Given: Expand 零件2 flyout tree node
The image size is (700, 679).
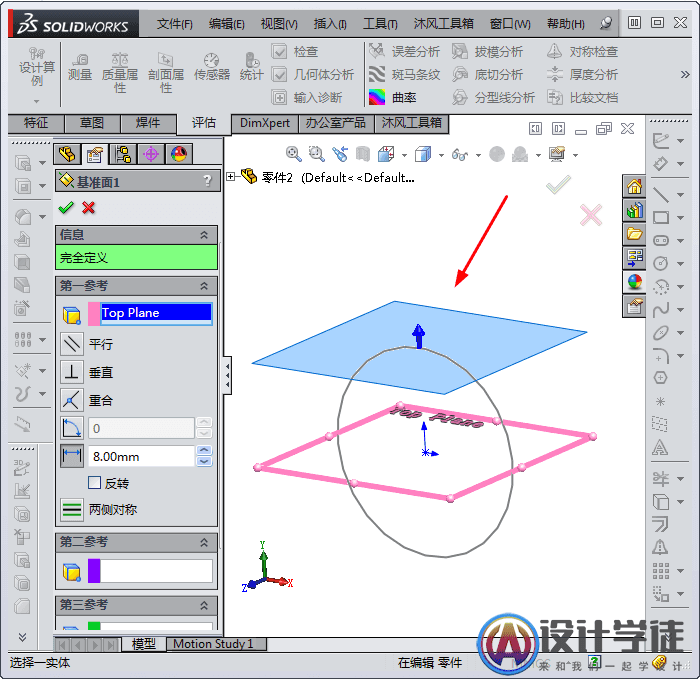Looking at the screenshot, I should (x=230, y=177).
